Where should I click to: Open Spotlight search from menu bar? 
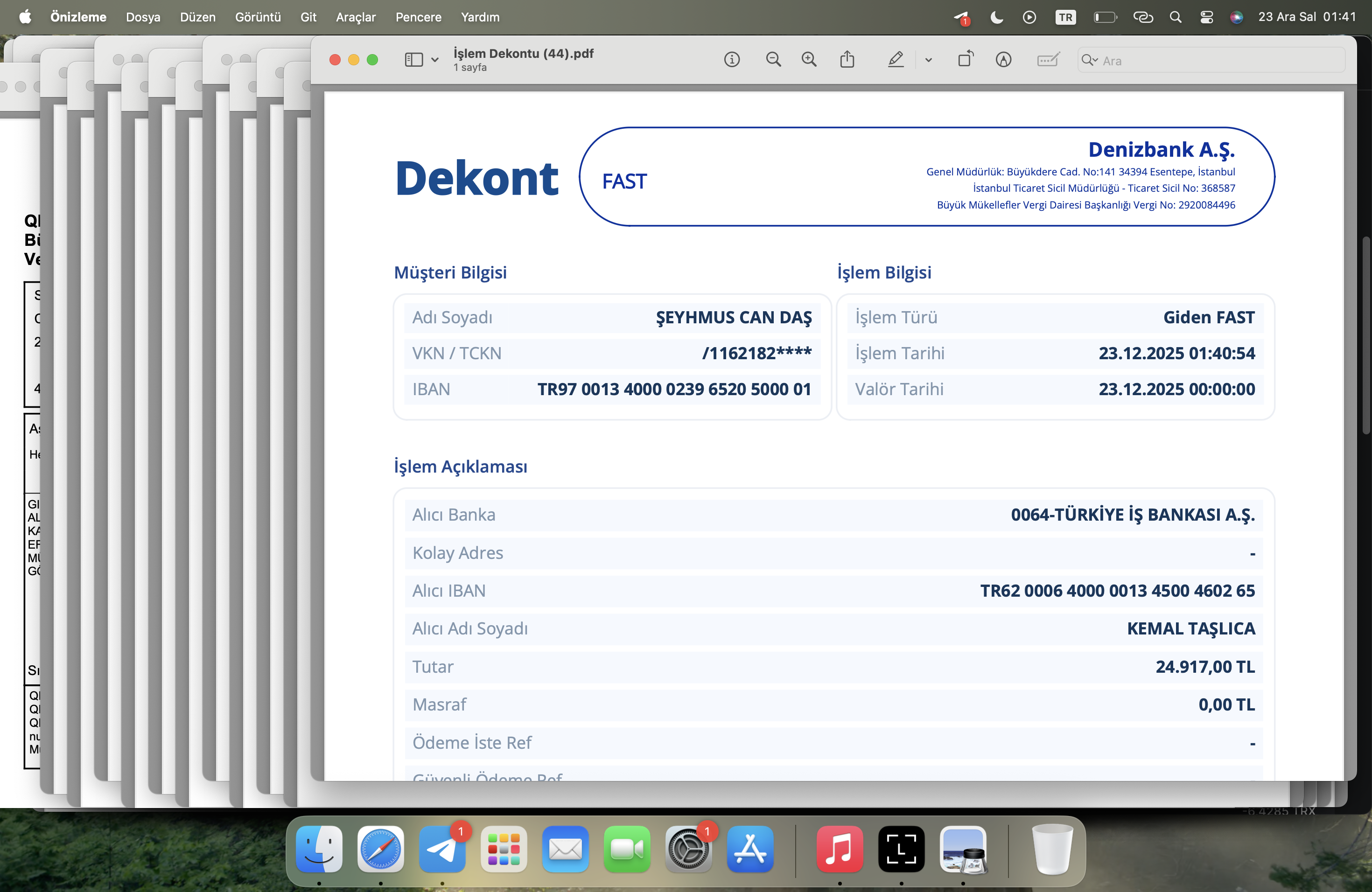1176,17
